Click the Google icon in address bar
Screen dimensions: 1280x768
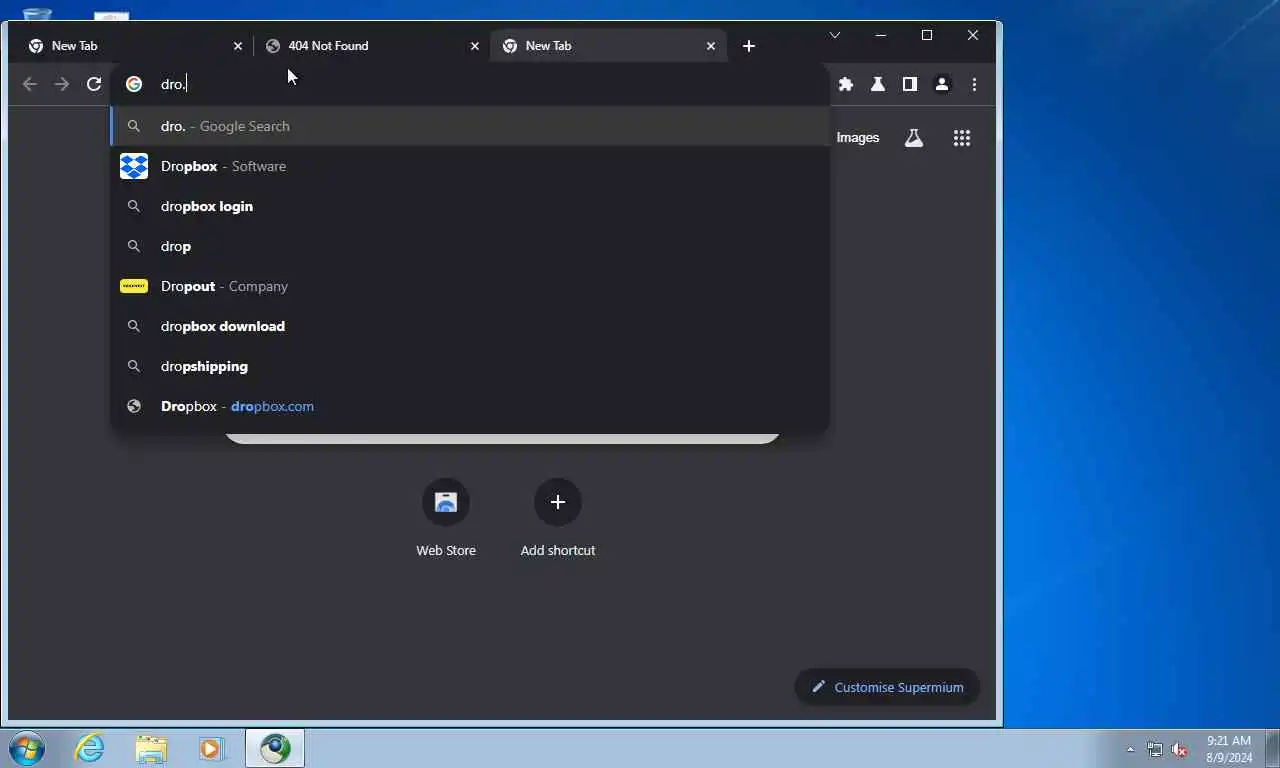coord(134,84)
